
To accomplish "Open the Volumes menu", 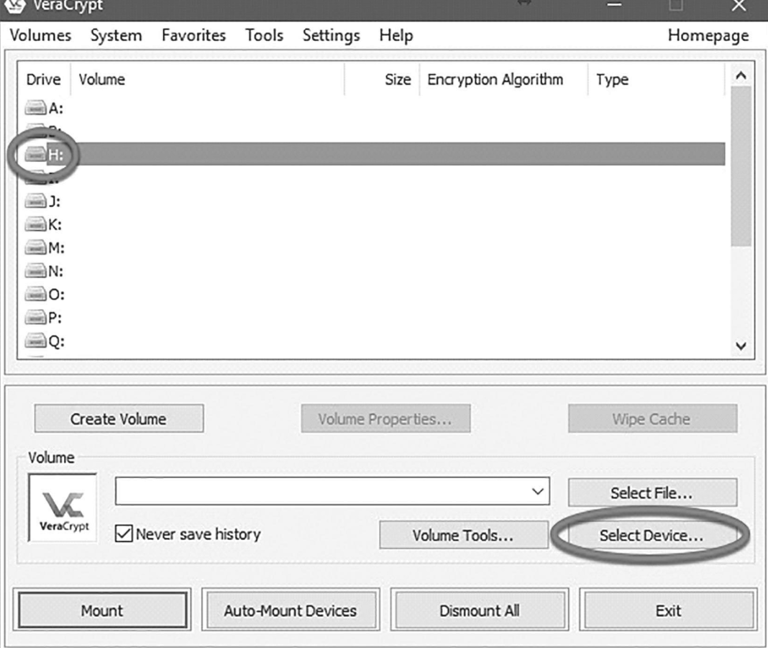I will pyautogui.click(x=40, y=35).
